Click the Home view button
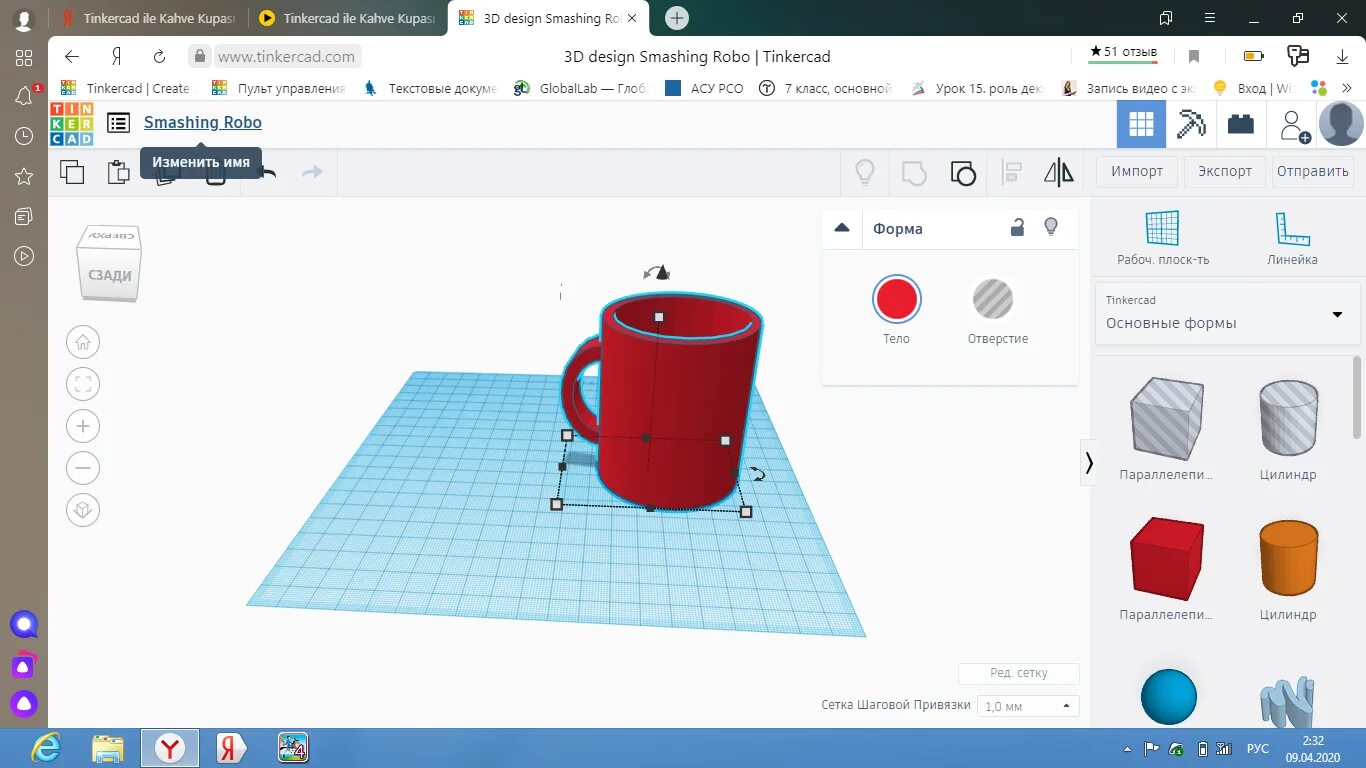Viewport: 1366px width, 768px height. pos(83,343)
